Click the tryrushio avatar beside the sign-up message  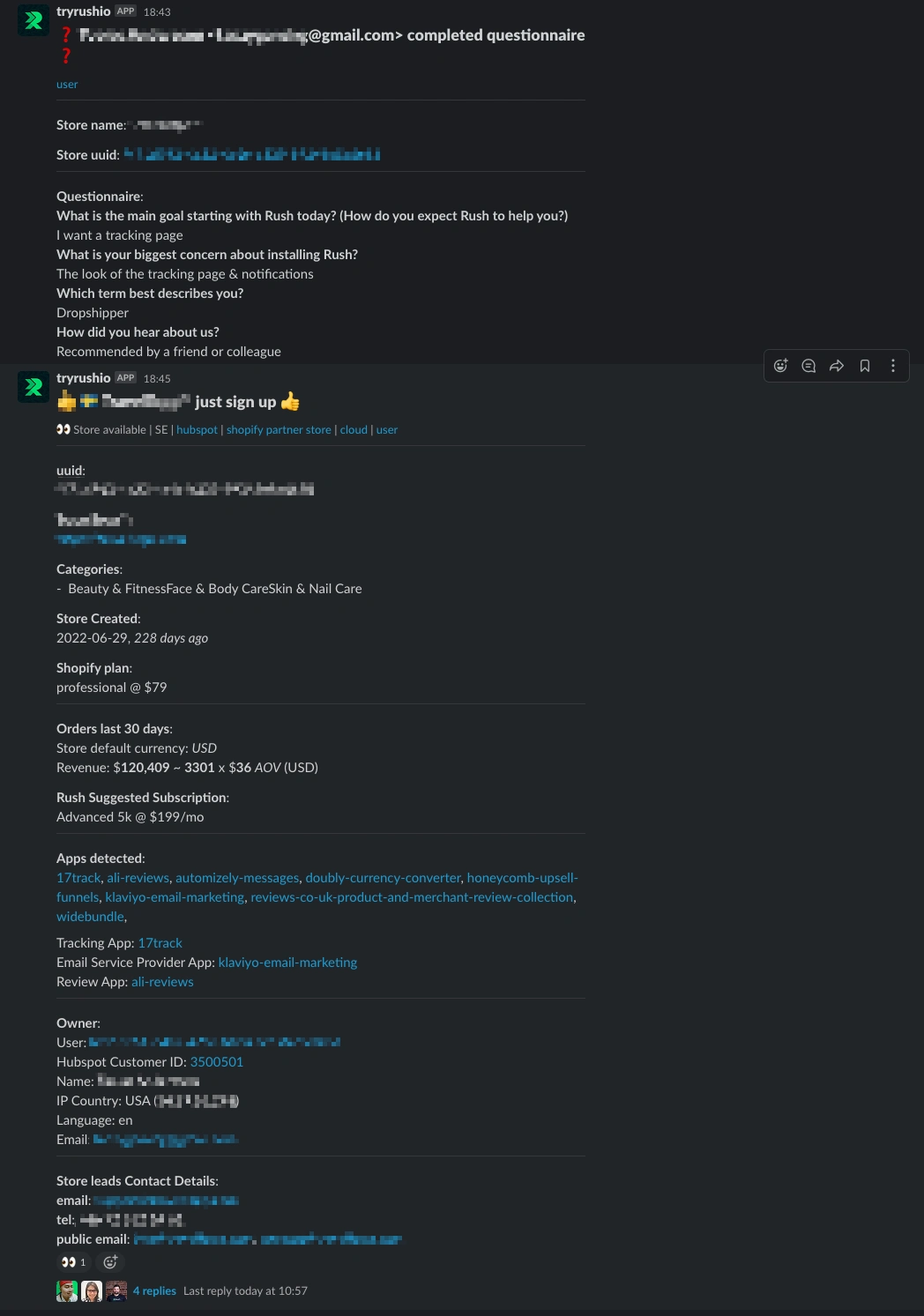(x=33, y=386)
